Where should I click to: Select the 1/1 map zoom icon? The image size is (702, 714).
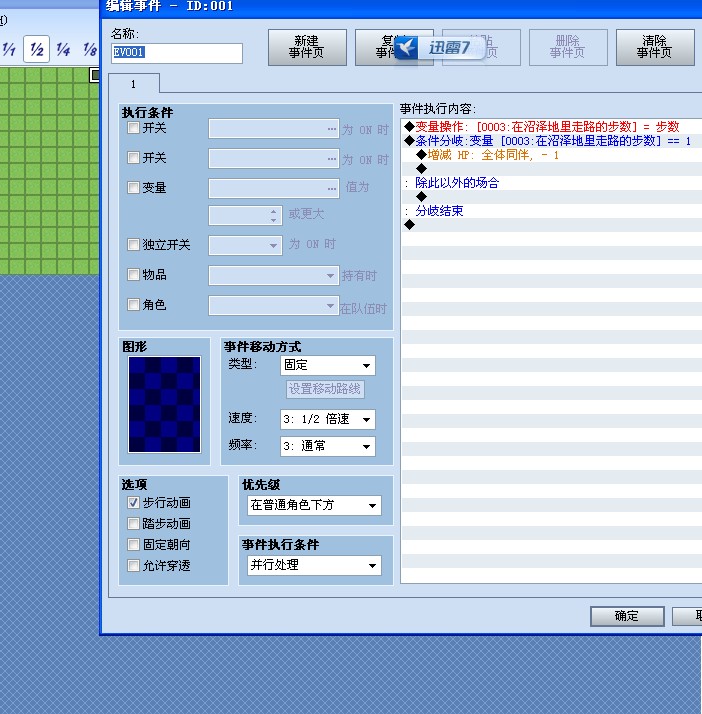(8, 49)
